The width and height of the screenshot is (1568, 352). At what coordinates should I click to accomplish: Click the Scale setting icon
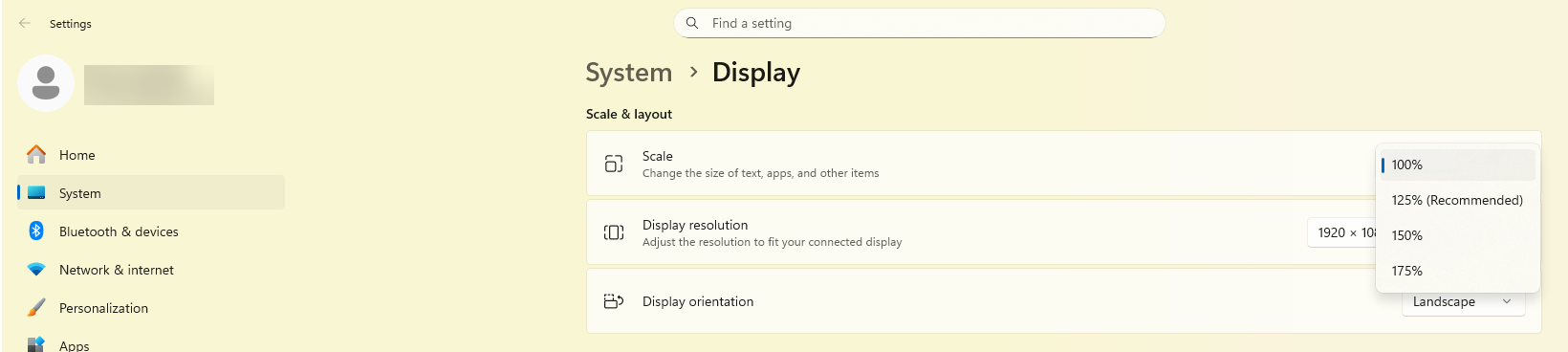(x=614, y=164)
